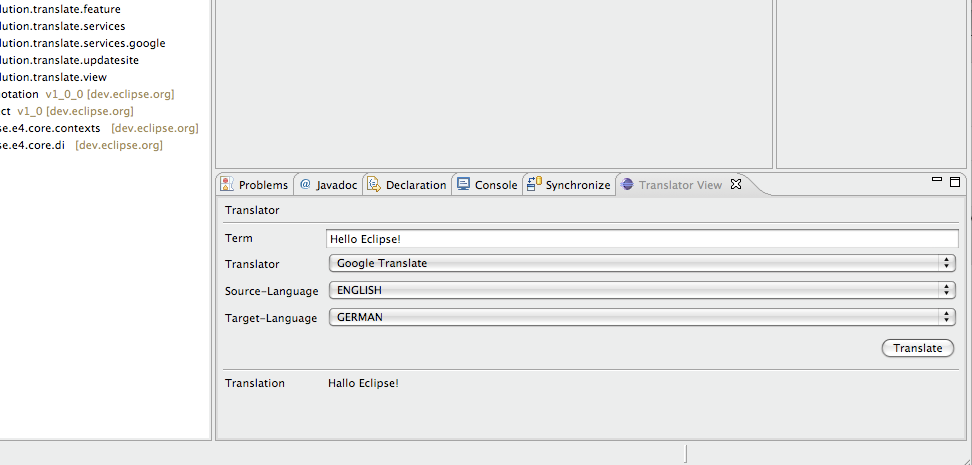Click the Translation result 'Hallo Eclipse!'
This screenshot has width=972, height=465.
coord(363,383)
